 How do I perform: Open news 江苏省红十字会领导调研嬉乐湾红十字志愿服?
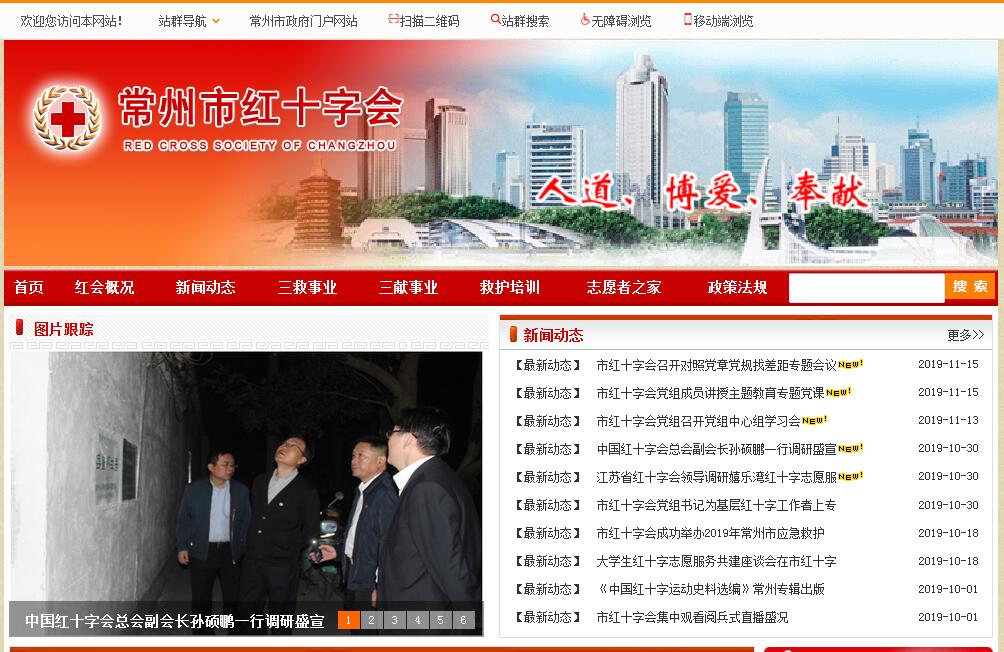point(717,477)
